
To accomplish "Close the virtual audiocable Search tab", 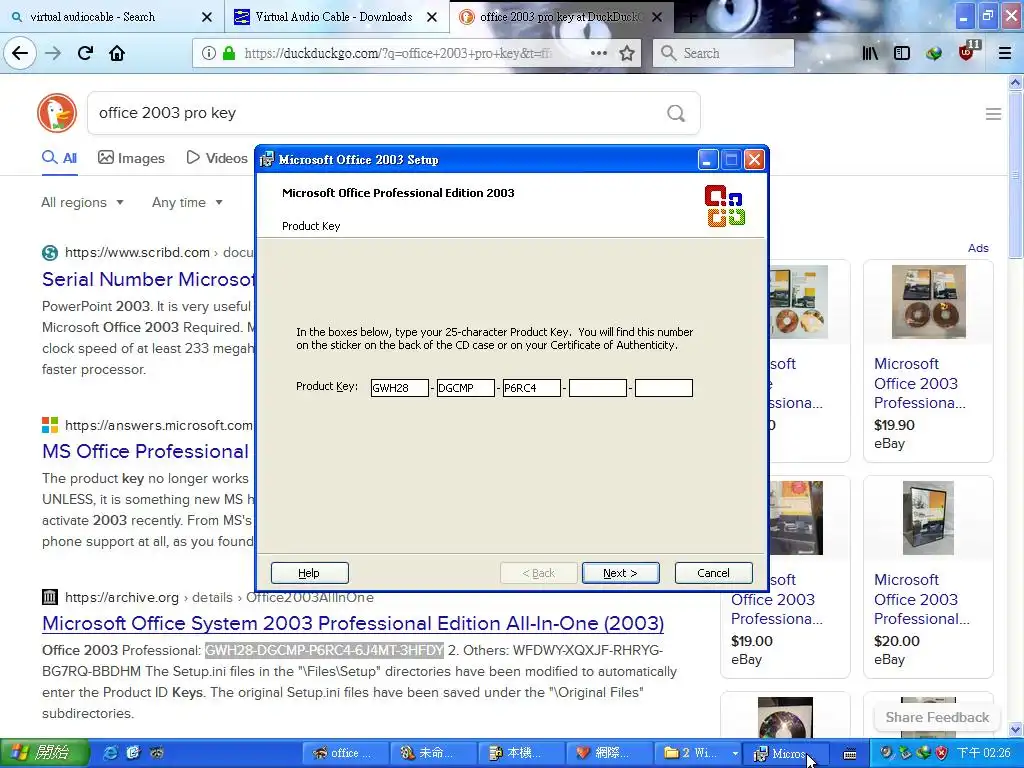I will (206, 17).
